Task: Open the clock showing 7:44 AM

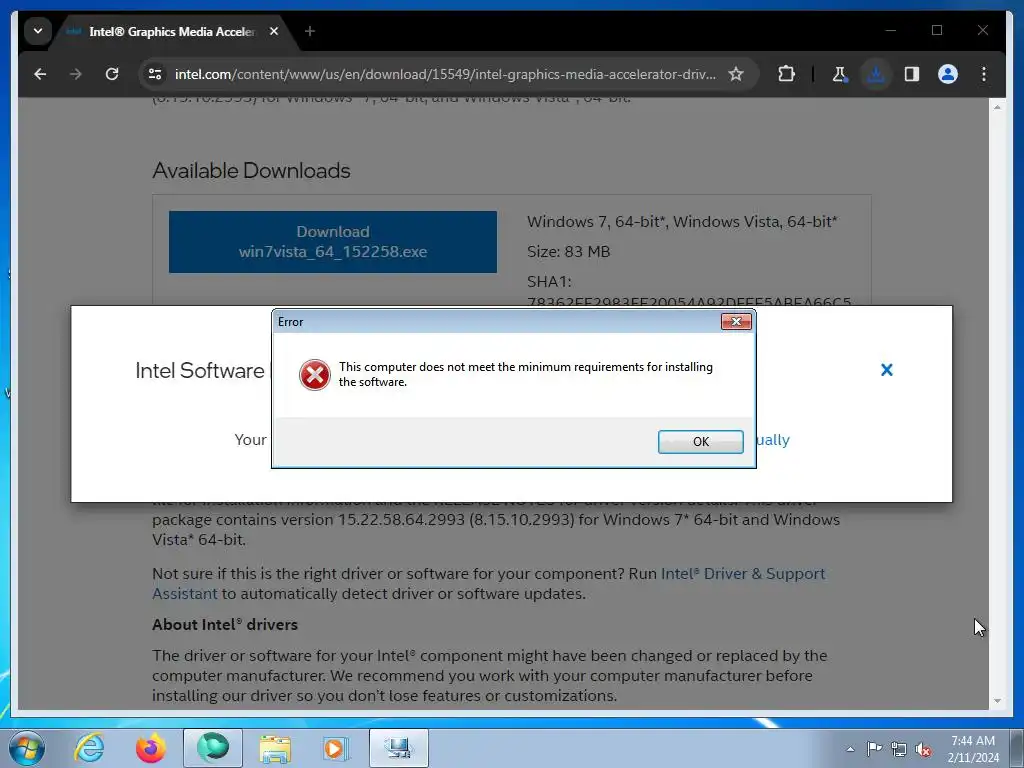Action: point(973,748)
